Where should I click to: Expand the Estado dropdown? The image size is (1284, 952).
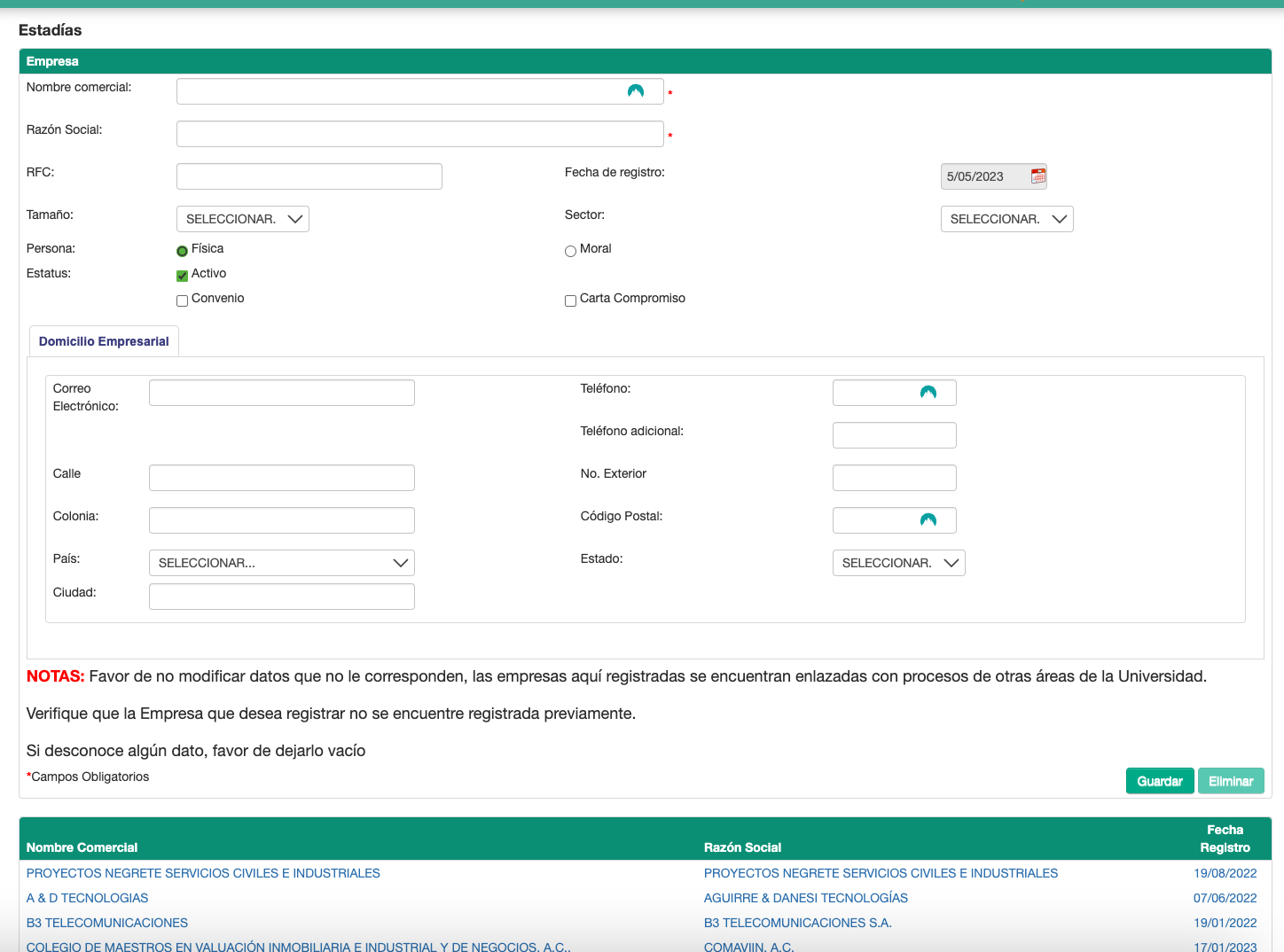[x=898, y=563]
